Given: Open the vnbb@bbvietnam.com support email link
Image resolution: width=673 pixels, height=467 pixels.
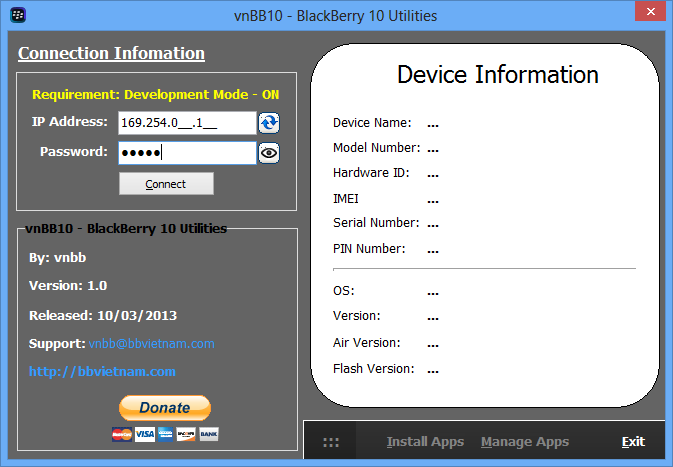Looking at the screenshot, I should click(x=152, y=344).
